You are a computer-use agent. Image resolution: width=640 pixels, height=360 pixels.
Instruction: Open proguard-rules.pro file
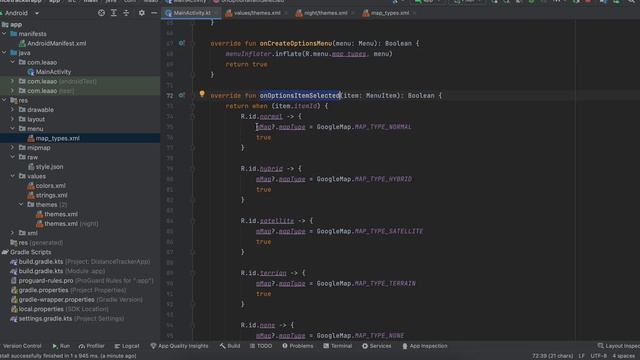pyautogui.click(x=46, y=281)
